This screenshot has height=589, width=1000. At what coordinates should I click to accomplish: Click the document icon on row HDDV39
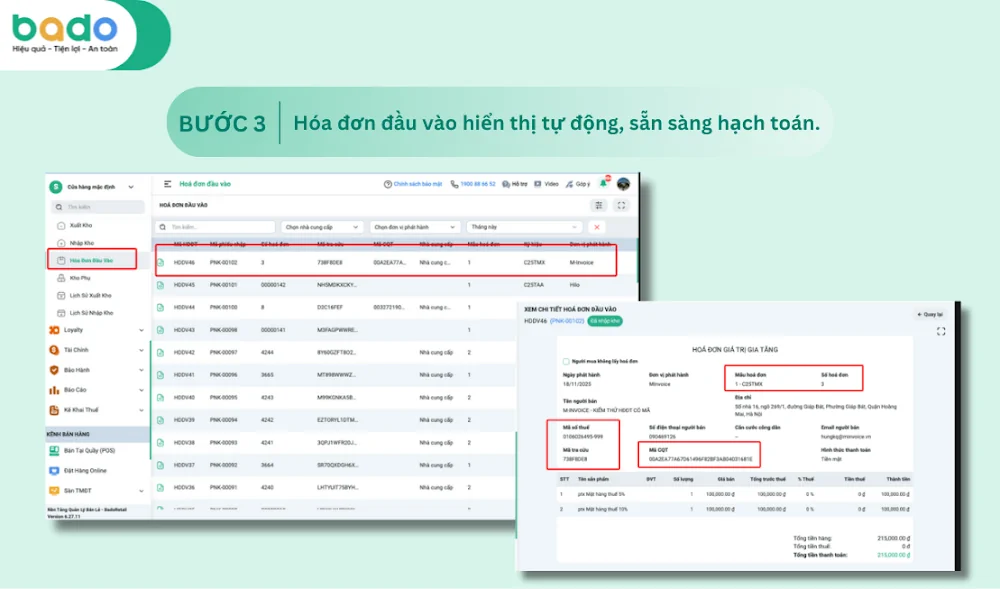click(161, 420)
